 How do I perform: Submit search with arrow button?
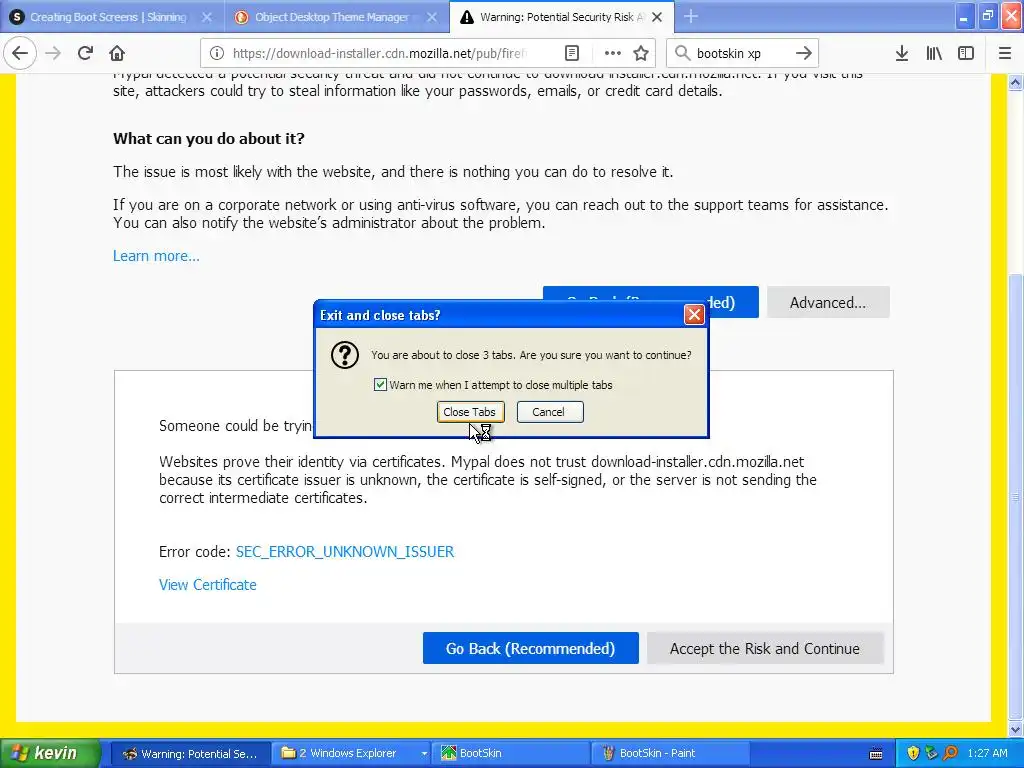click(x=803, y=53)
